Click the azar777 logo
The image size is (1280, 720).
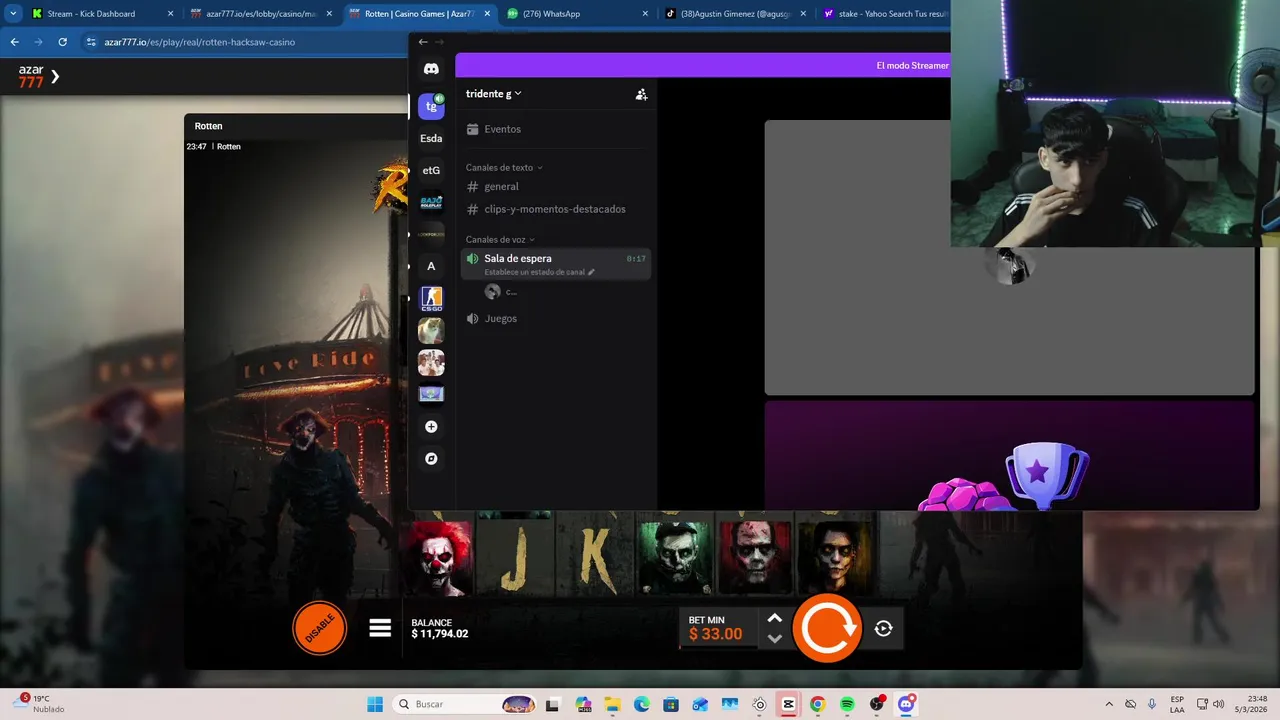pos(31,76)
